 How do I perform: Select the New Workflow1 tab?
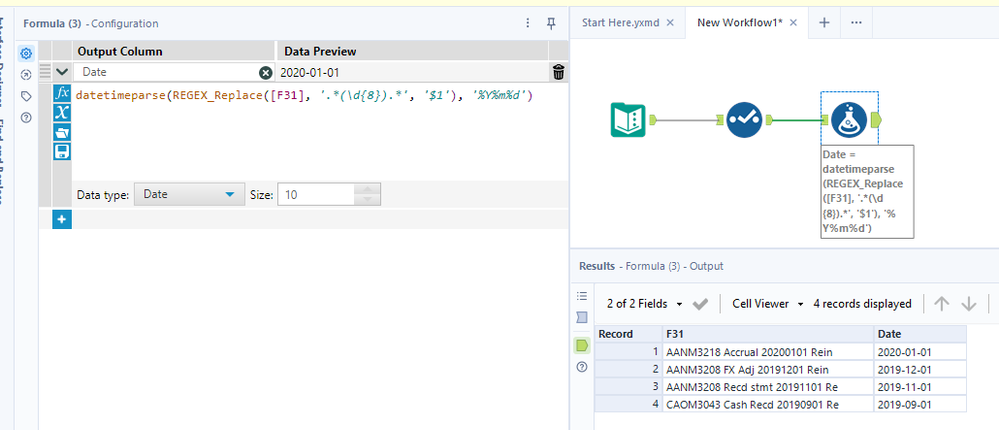pos(741,22)
